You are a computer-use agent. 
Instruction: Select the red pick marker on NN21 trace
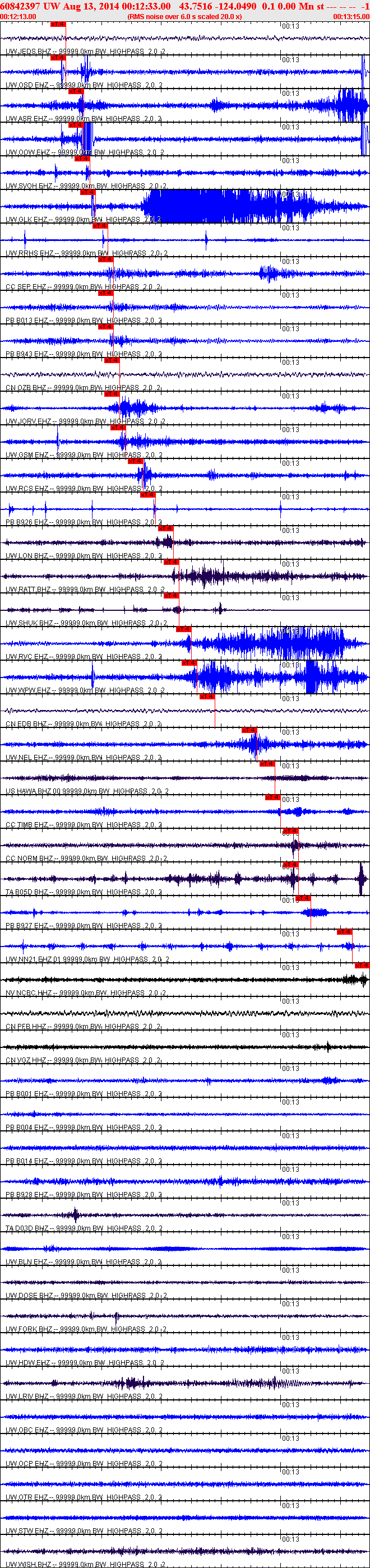coord(345,931)
